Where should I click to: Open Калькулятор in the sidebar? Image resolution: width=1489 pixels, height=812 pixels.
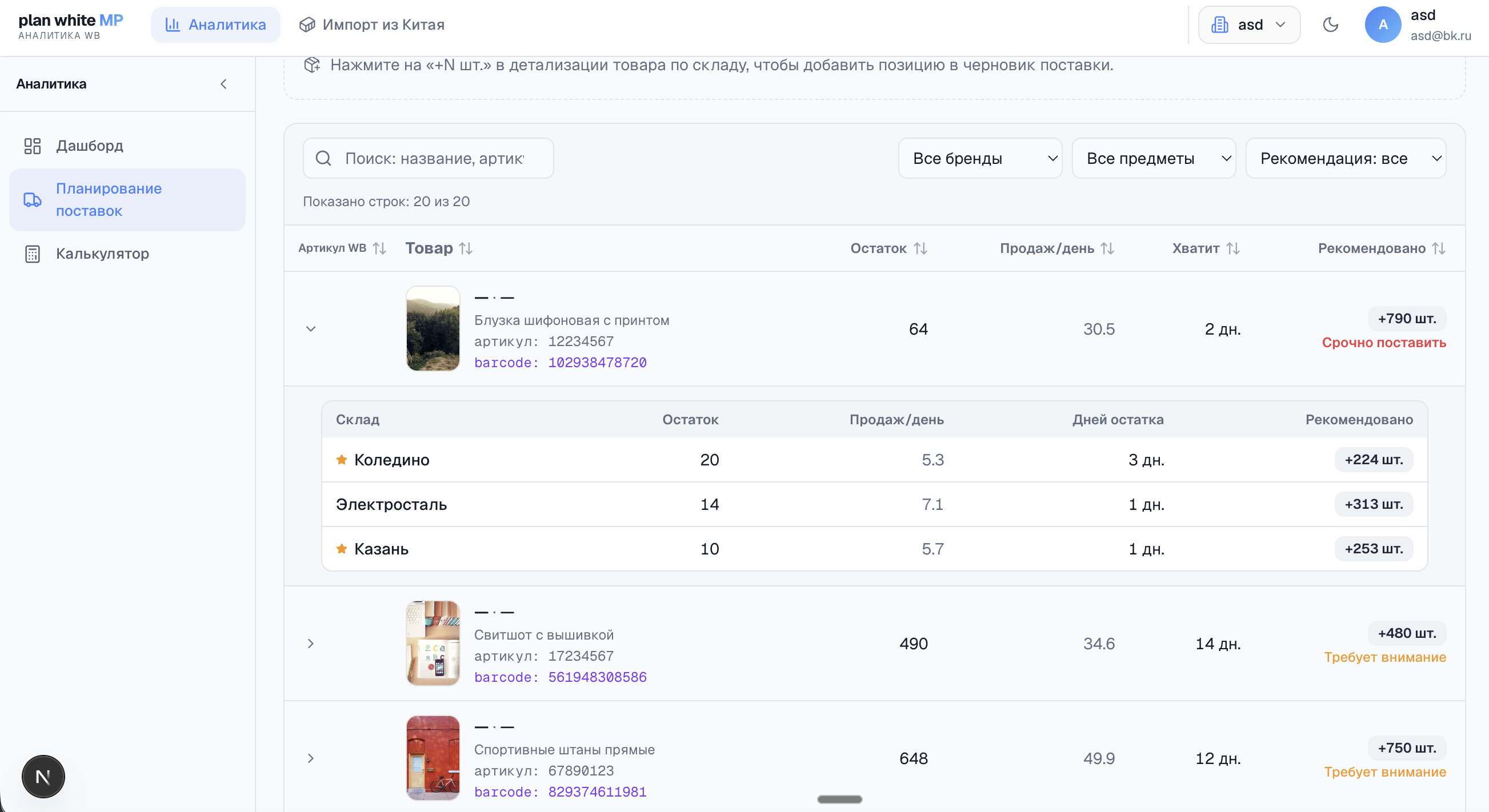click(x=127, y=254)
